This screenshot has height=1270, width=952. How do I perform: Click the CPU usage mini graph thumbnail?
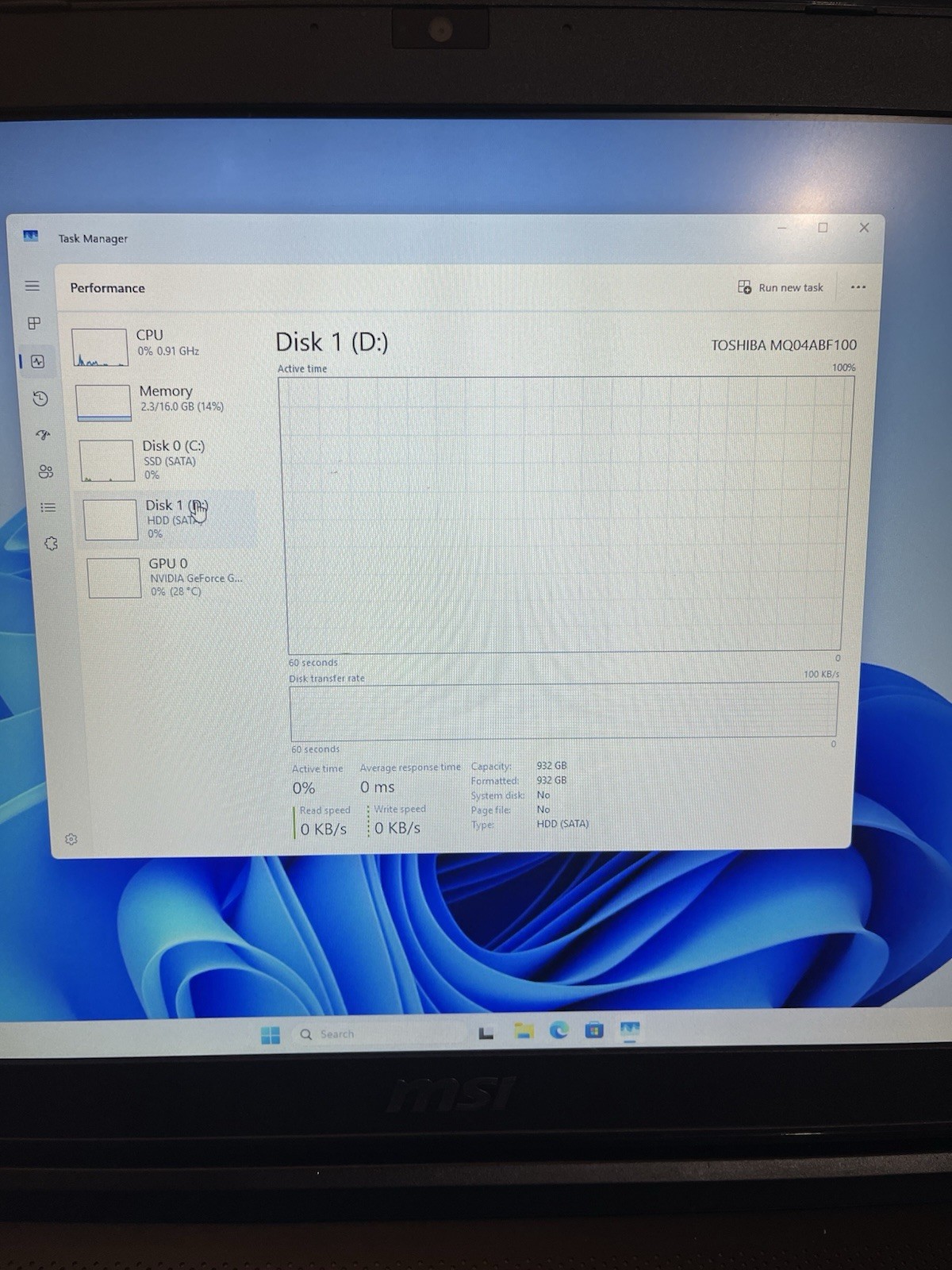[x=100, y=348]
